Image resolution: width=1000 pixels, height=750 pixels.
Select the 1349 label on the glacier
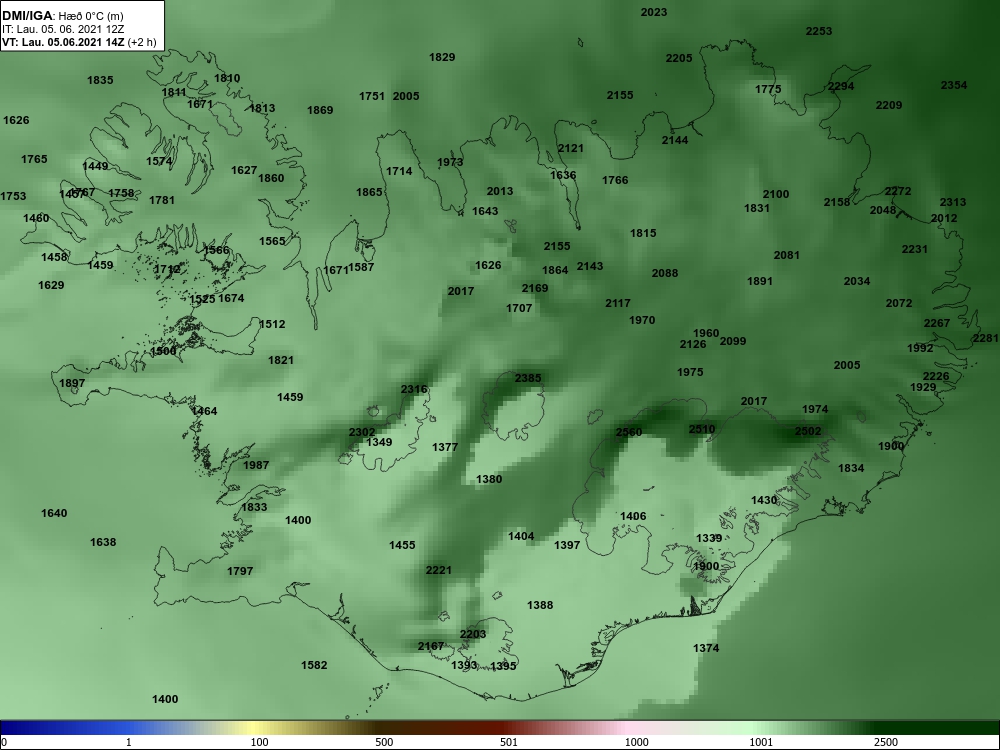click(379, 443)
